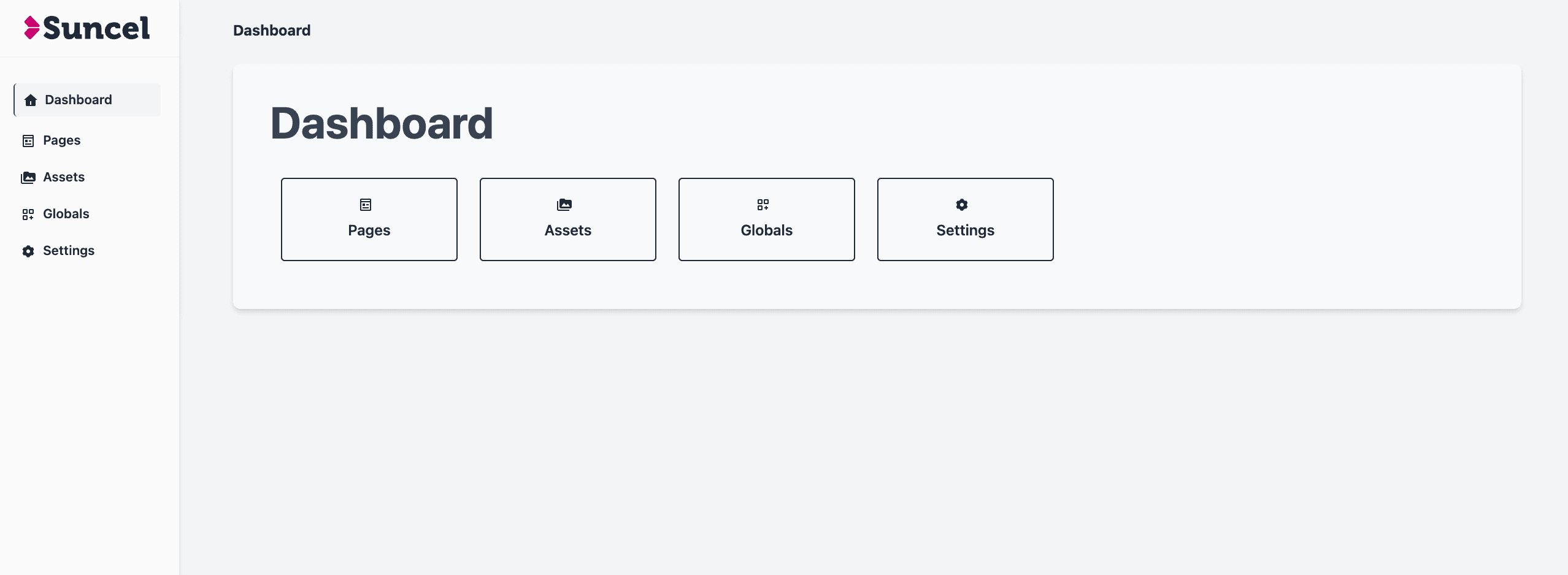Image resolution: width=1568 pixels, height=575 pixels.
Task: Open the Globals card label on the dashboard
Action: pos(767,230)
